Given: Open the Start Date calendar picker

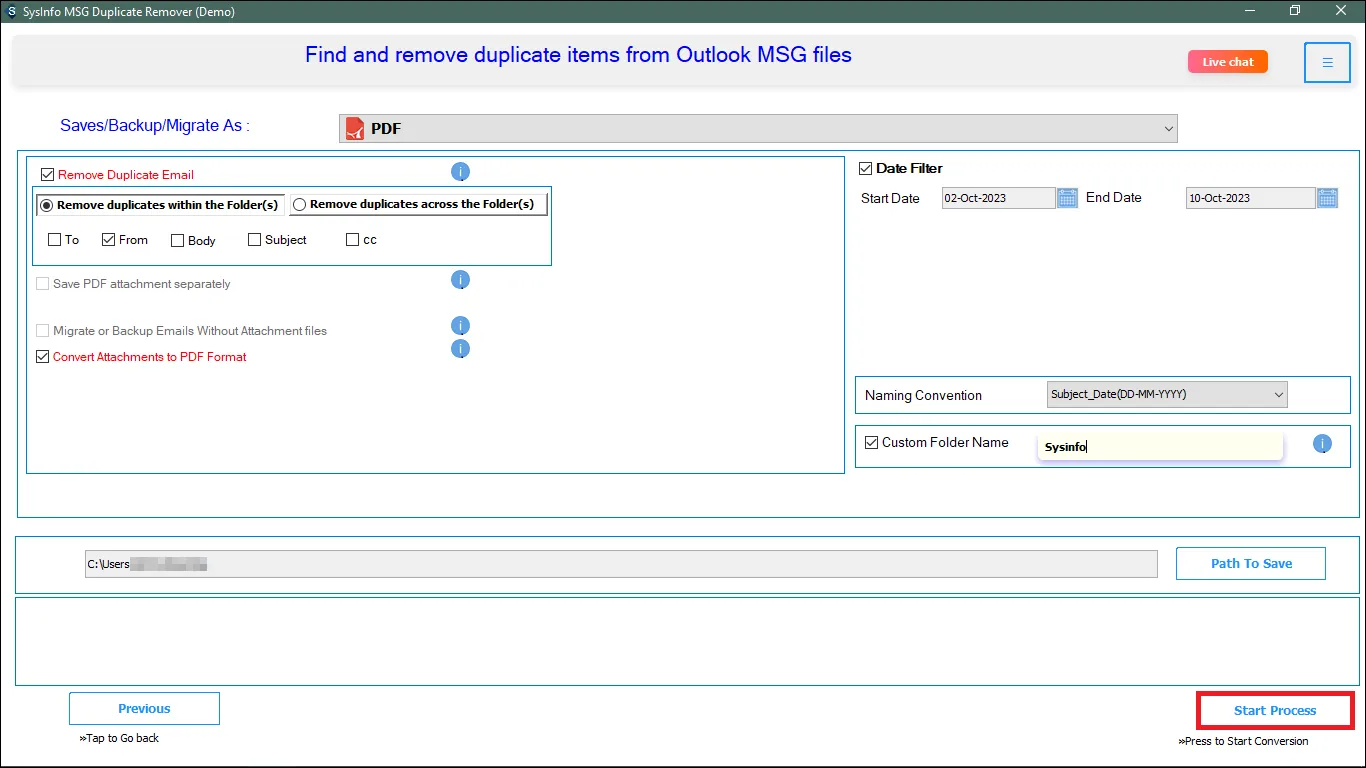Looking at the screenshot, I should pyautogui.click(x=1067, y=198).
